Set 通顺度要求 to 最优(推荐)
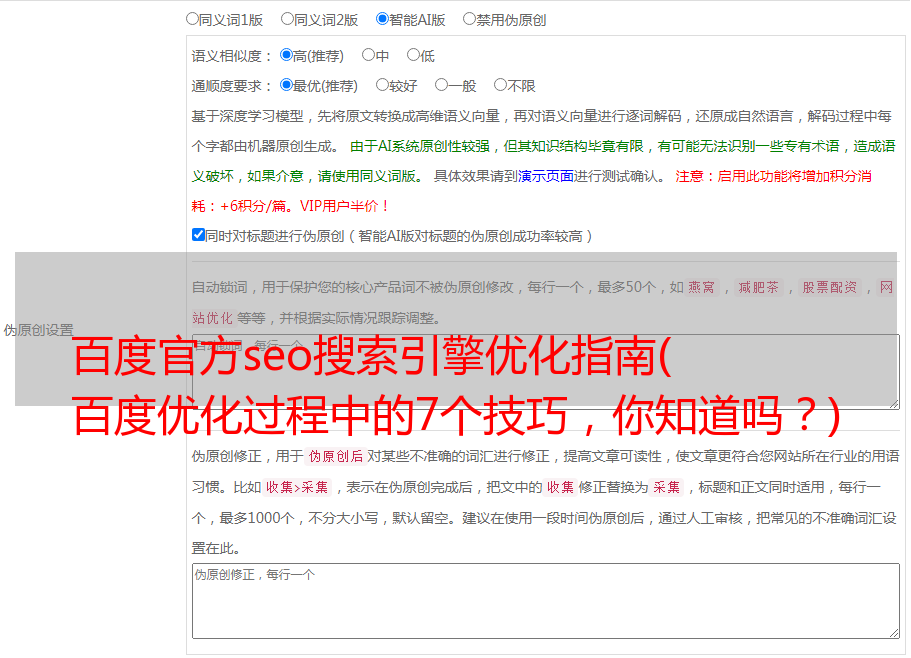 coord(286,85)
